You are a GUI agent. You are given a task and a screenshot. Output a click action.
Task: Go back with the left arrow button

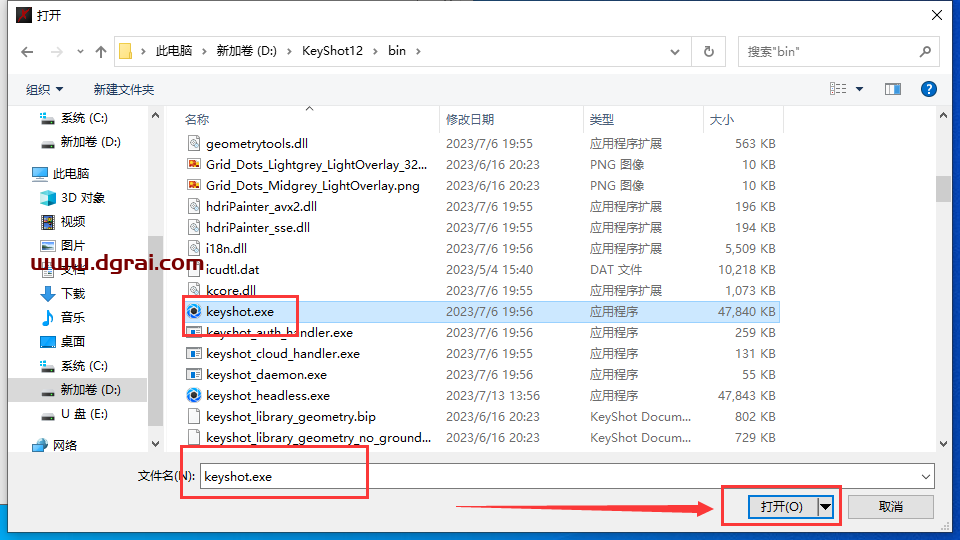pos(27,52)
